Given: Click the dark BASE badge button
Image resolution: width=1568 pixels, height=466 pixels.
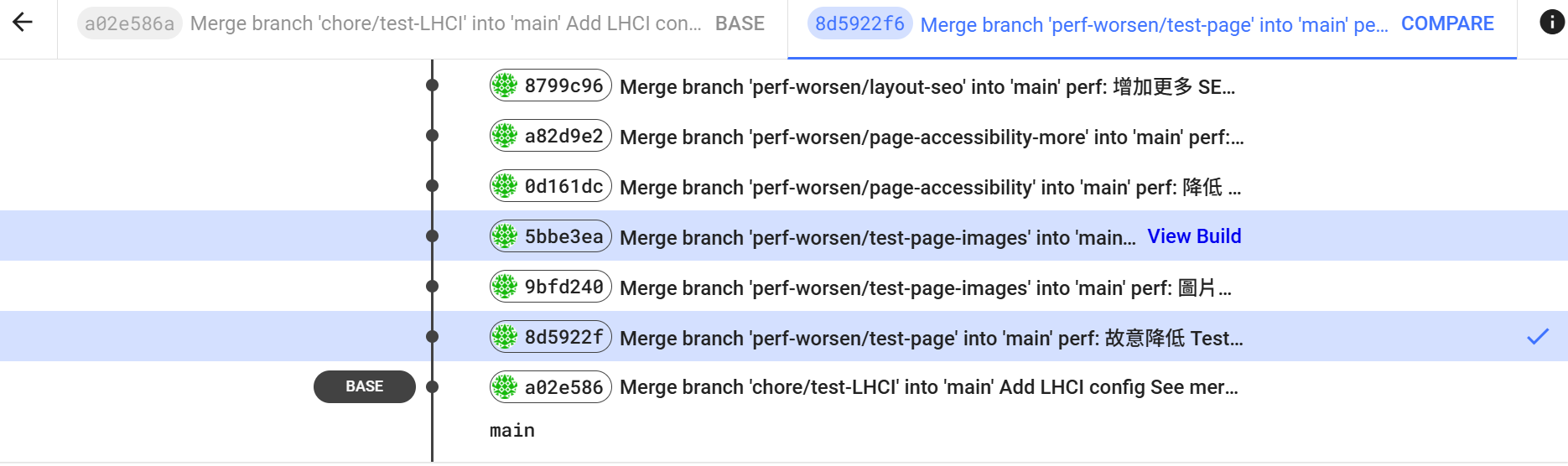Looking at the screenshot, I should 365,386.
